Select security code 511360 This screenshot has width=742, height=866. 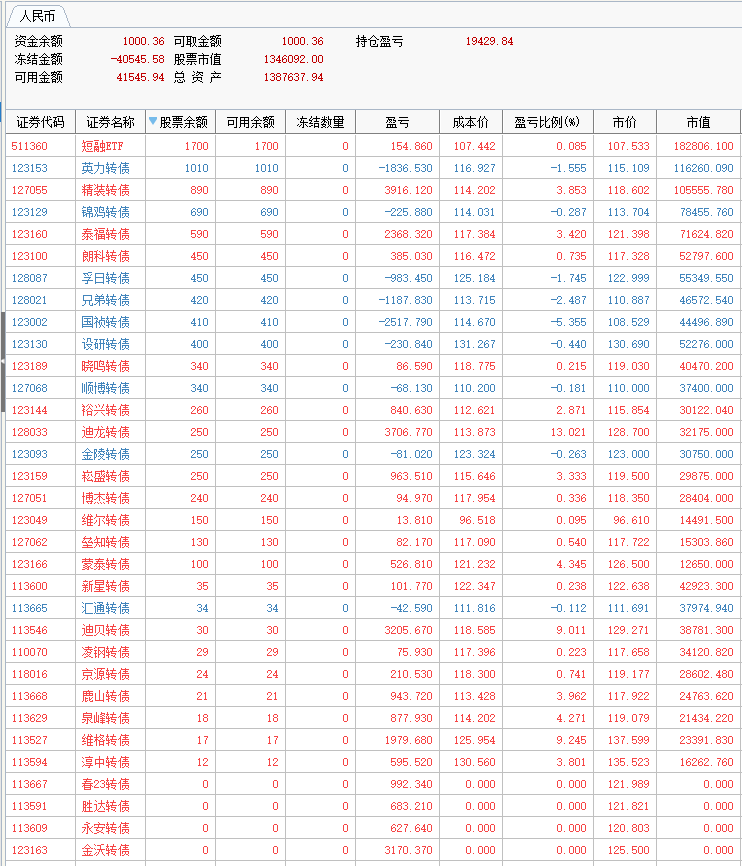tap(30, 146)
